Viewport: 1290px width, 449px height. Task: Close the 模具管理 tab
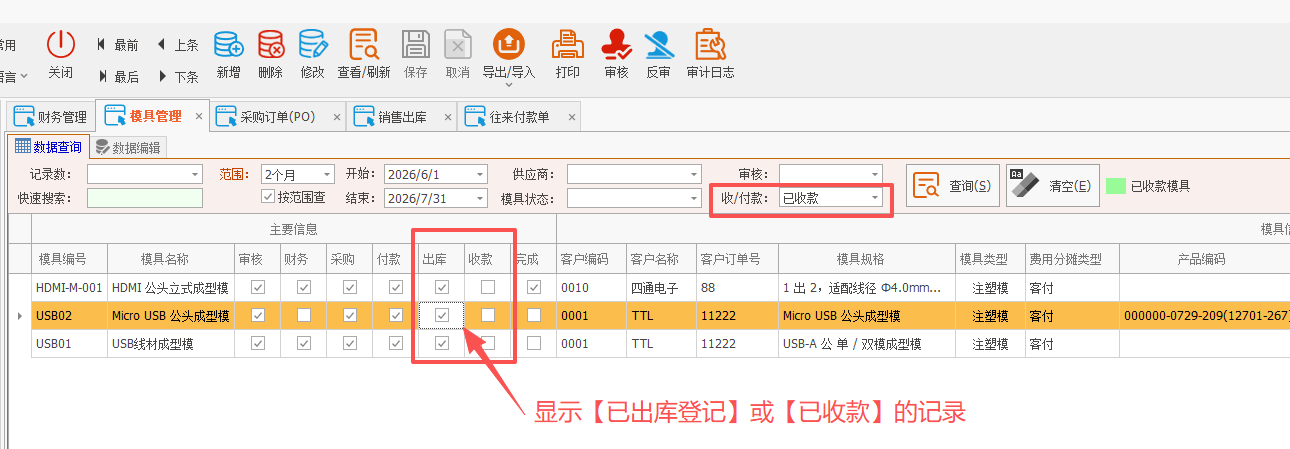point(198,116)
